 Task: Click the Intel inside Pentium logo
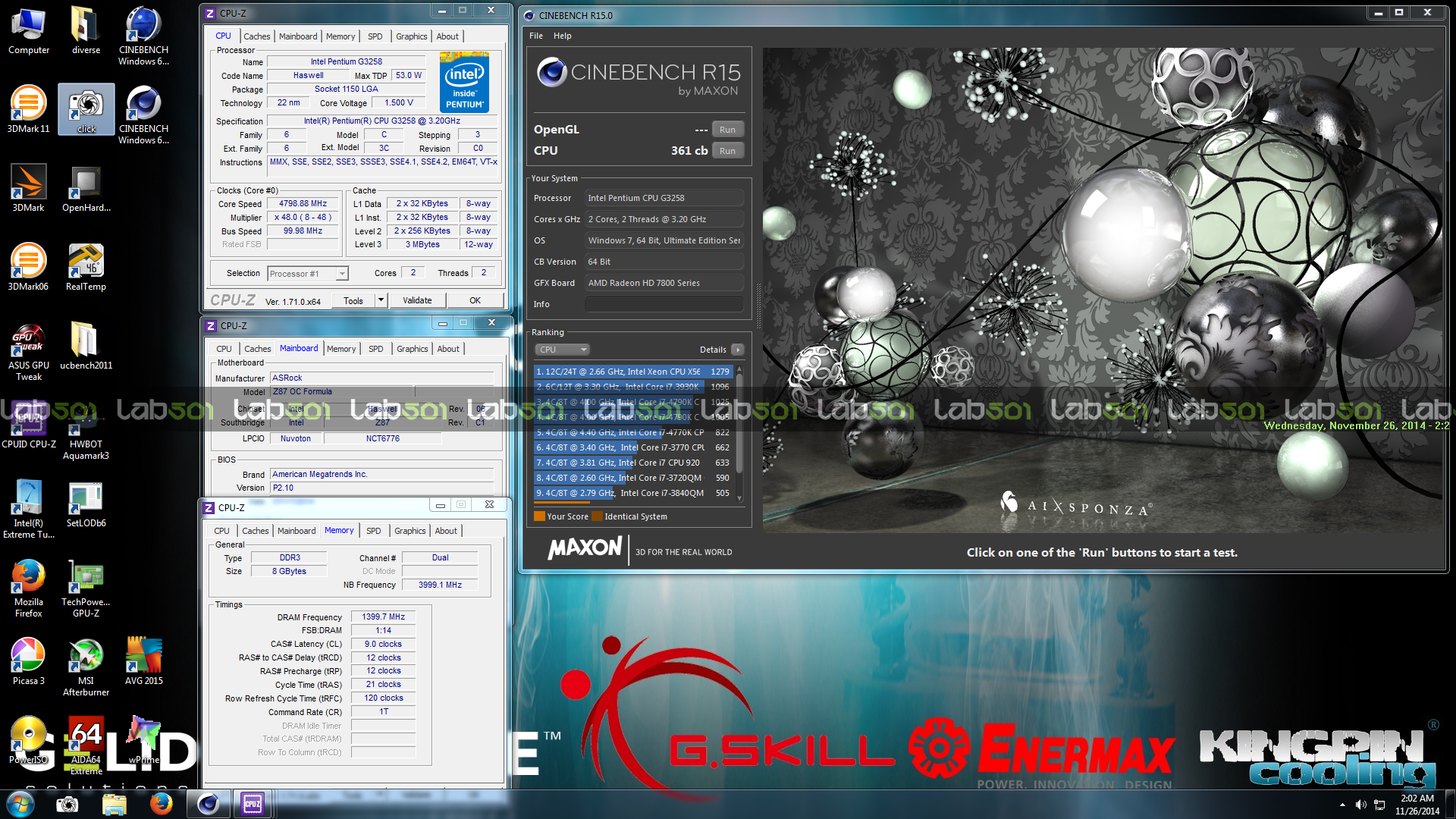coord(464,83)
